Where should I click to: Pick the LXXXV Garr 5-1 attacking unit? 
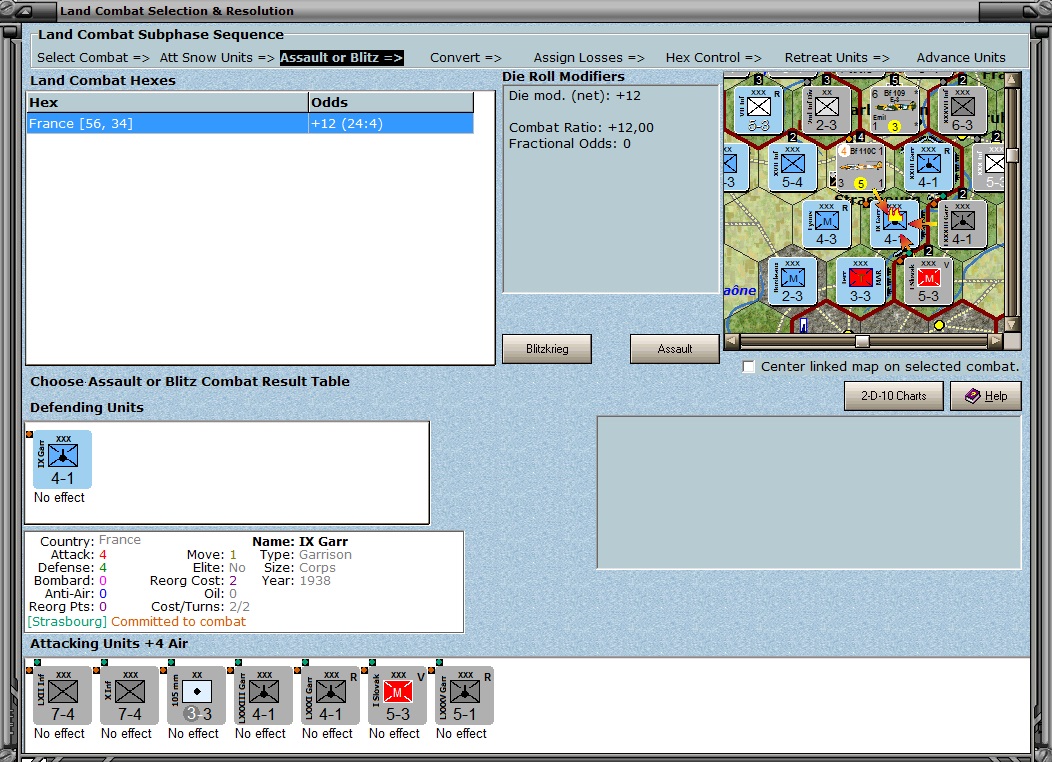coord(464,695)
